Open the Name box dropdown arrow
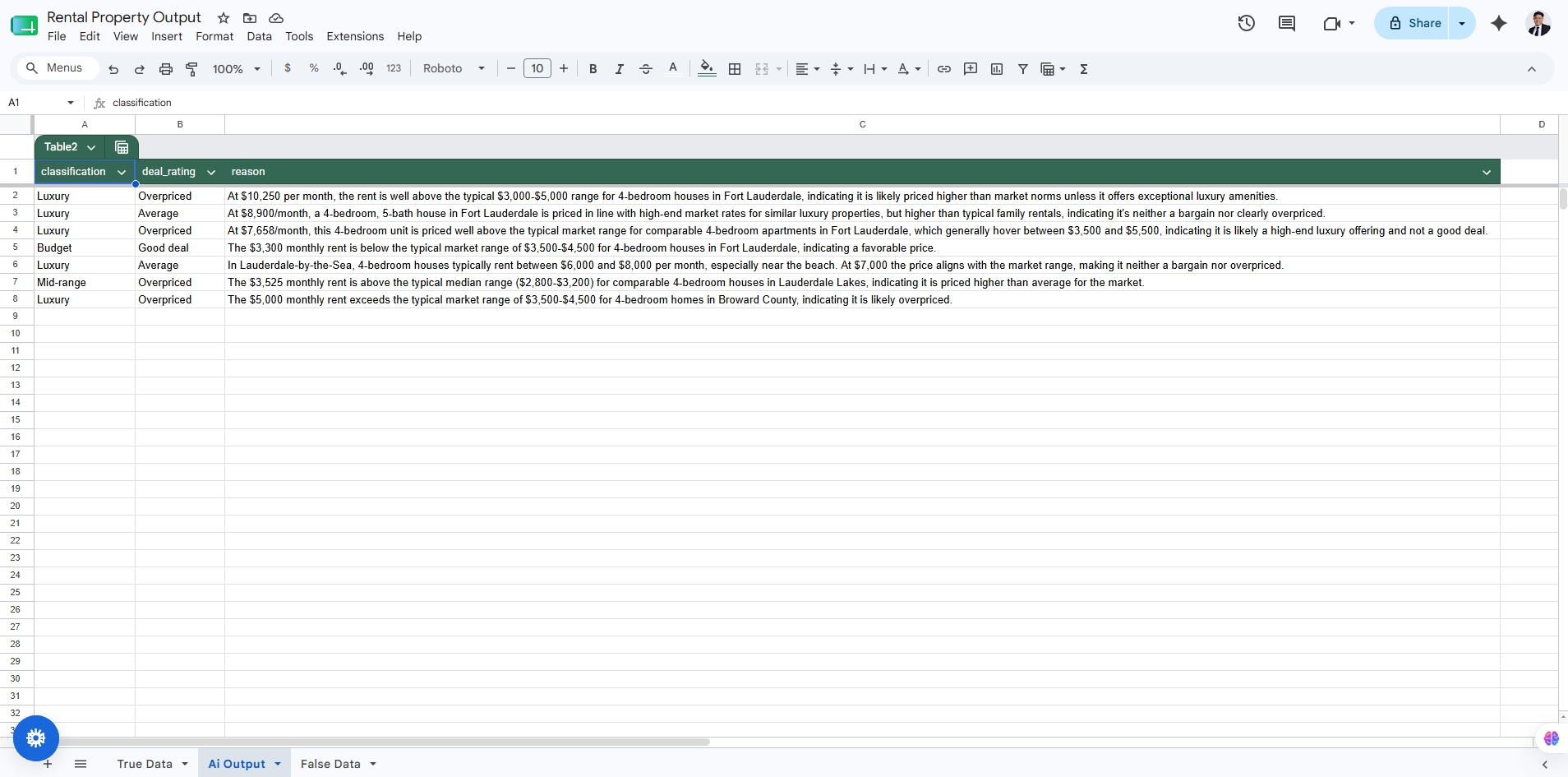1568x777 pixels. [71, 103]
